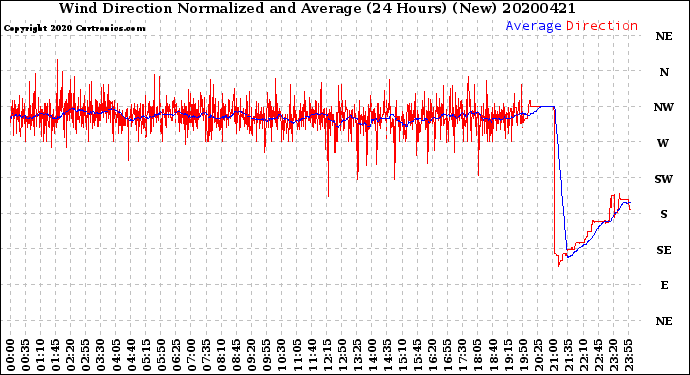Click the 12:50 time label
690x375 pixels.
click(342, 355)
